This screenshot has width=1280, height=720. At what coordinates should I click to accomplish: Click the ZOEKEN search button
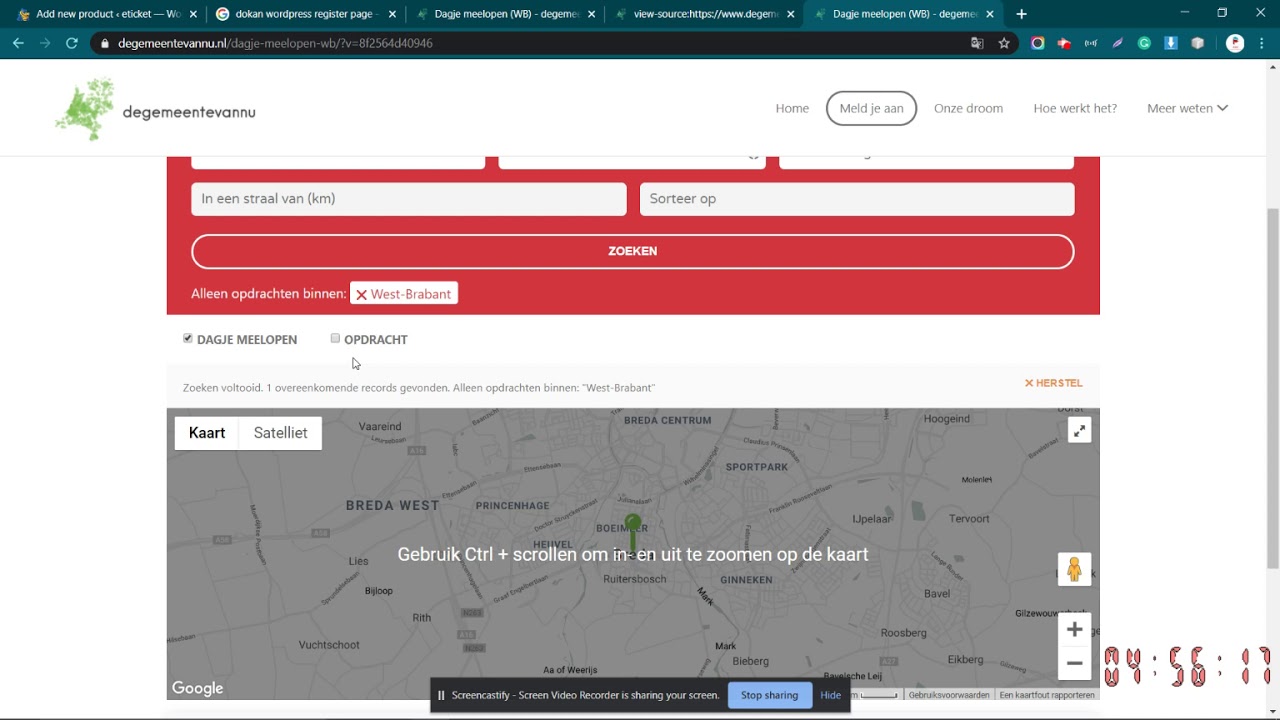(633, 251)
